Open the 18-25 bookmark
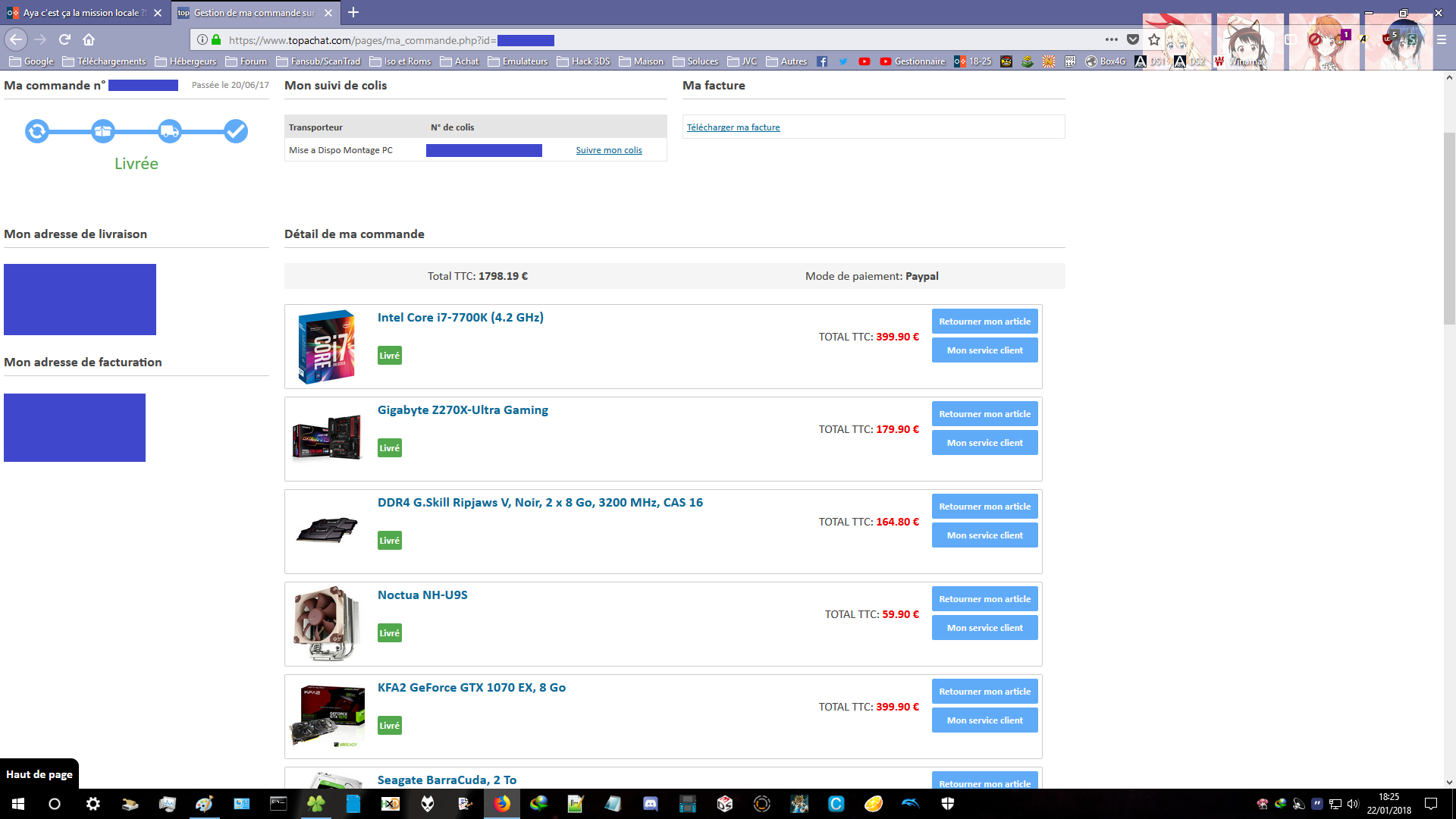 [972, 61]
